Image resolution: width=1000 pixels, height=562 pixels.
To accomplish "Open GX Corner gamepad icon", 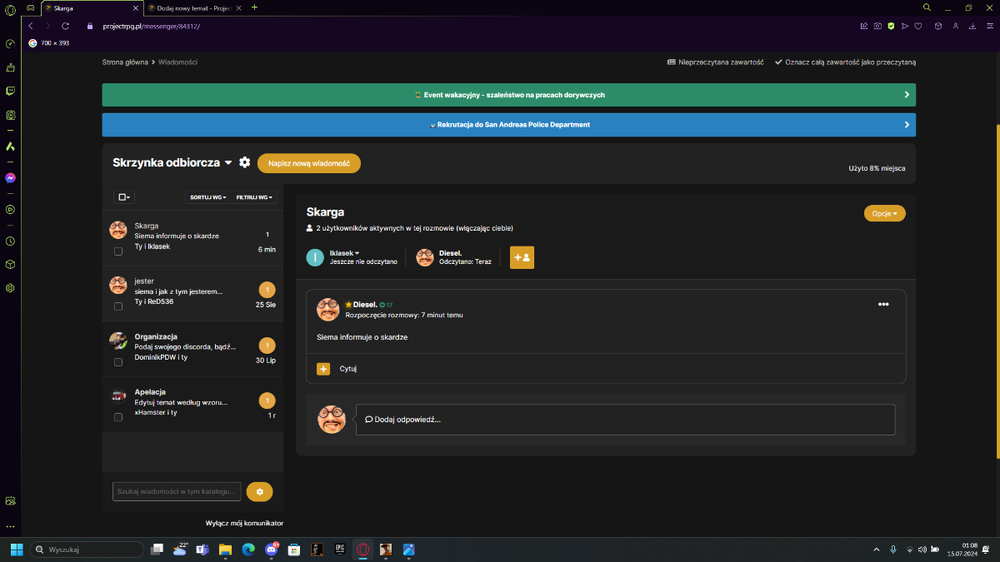I will pyautogui.click(x=30, y=8).
